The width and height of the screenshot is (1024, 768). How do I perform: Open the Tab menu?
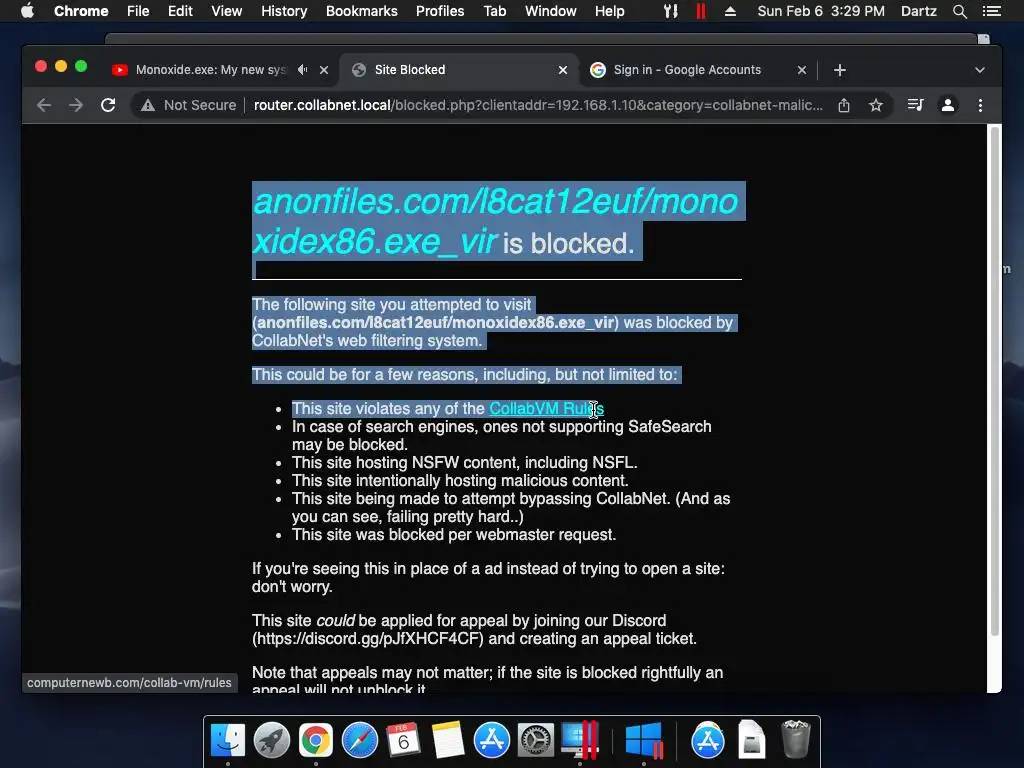pyautogui.click(x=494, y=11)
